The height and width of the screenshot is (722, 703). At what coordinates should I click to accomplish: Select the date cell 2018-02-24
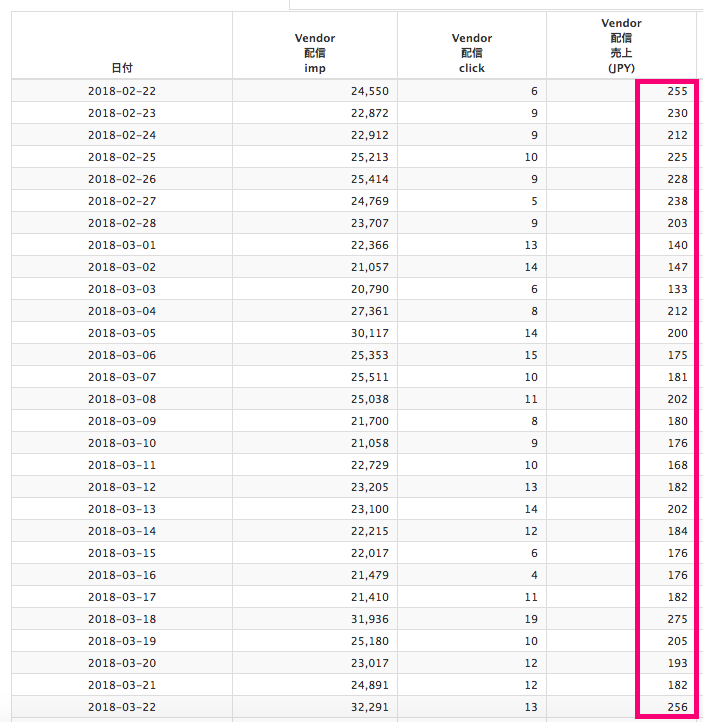tap(122, 135)
